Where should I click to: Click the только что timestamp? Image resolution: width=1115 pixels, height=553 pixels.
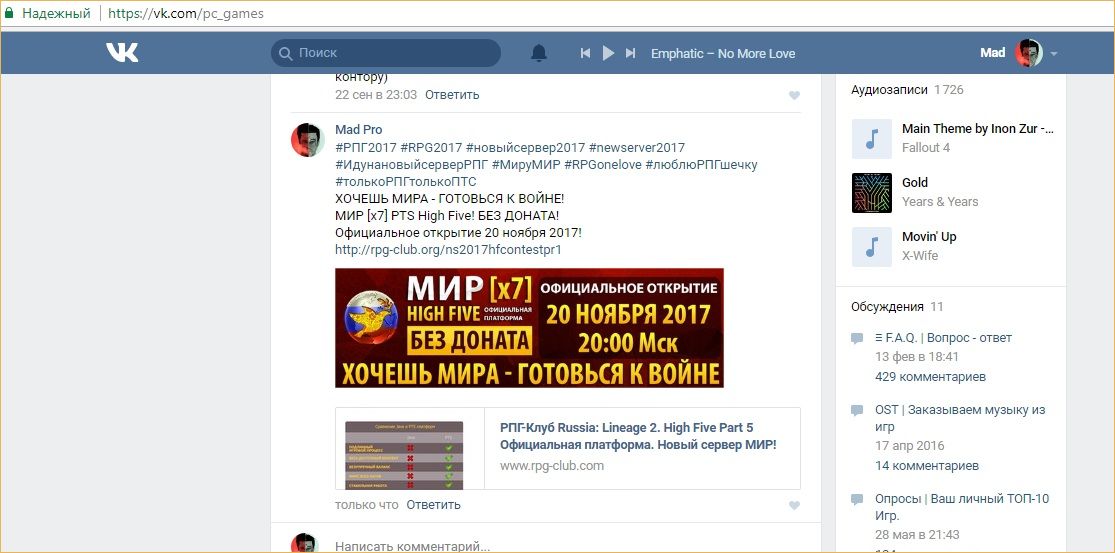coord(367,505)
